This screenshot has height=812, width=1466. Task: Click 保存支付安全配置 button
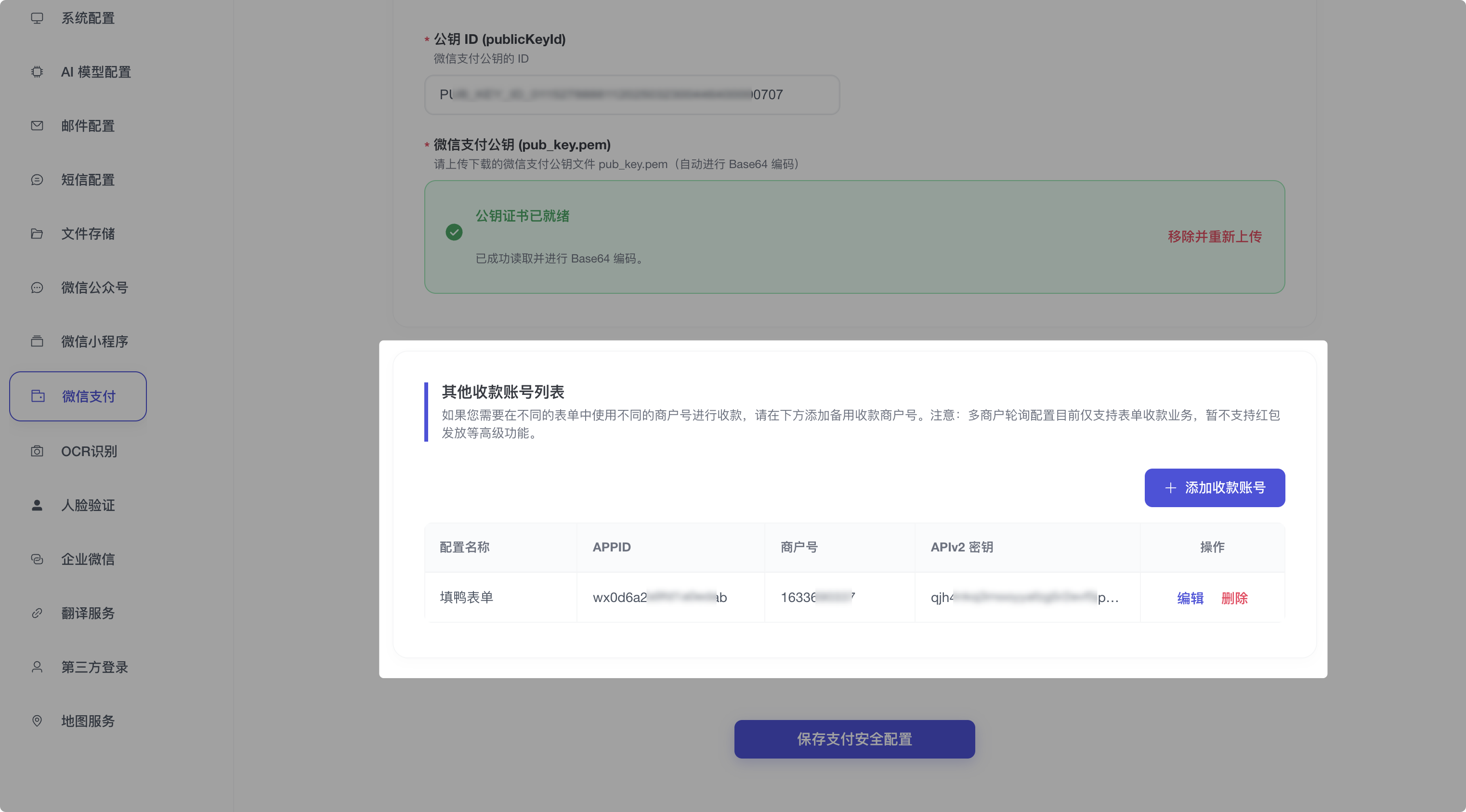(854, 739)
